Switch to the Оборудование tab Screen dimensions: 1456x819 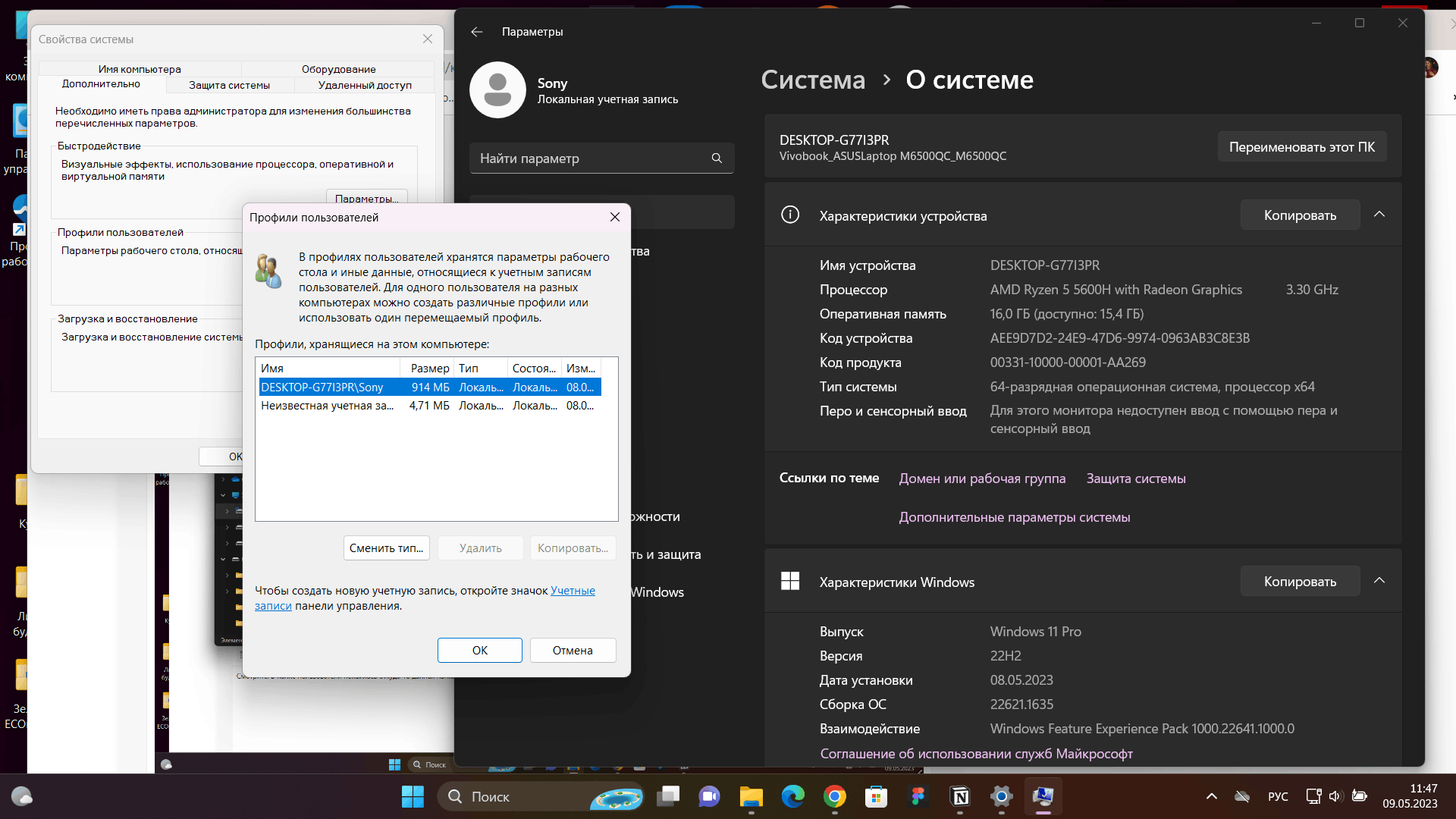click(338, 69)
